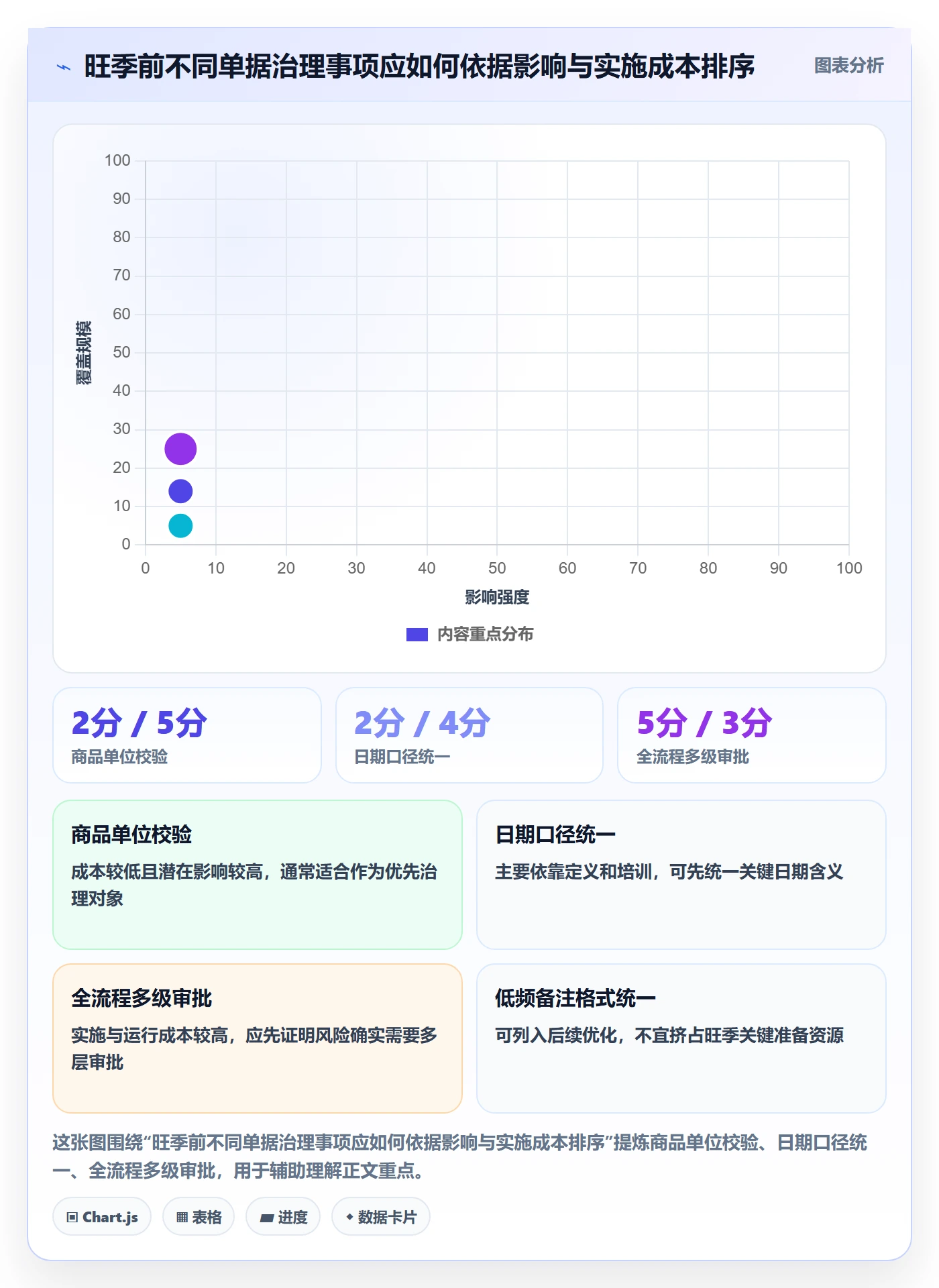Screen dimensions: 939x1288
Task: Click the purple bubble on scatter chart
Action: point(180,449)
